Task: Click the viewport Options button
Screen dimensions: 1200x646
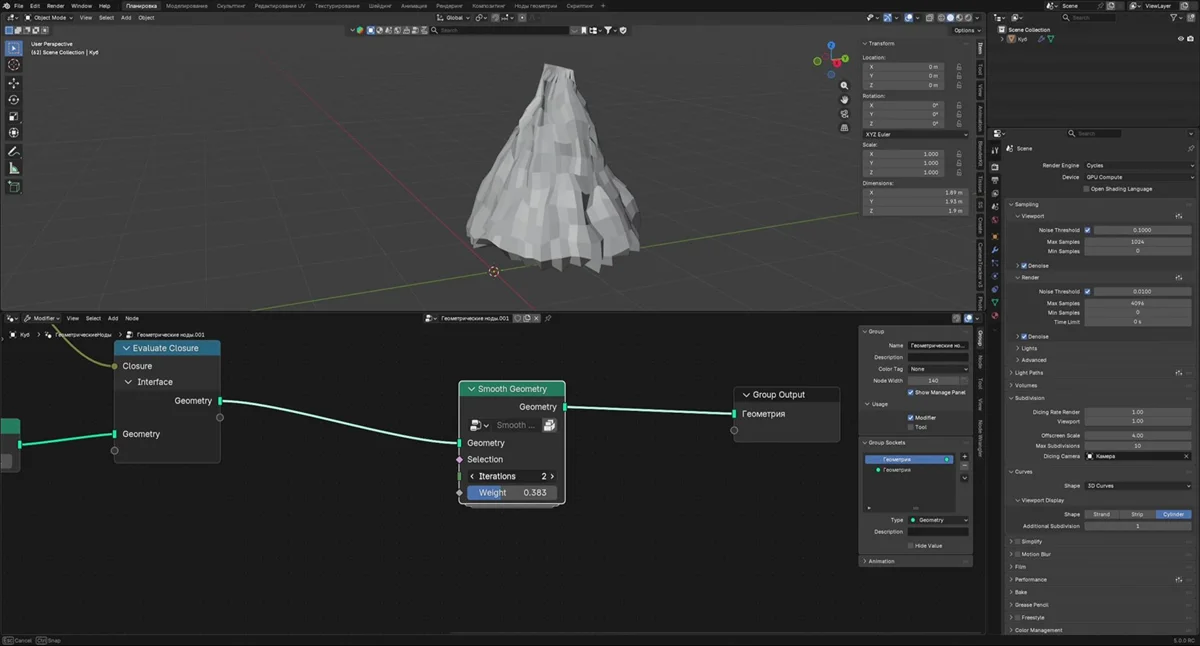Action: click(x=964, y=30)
